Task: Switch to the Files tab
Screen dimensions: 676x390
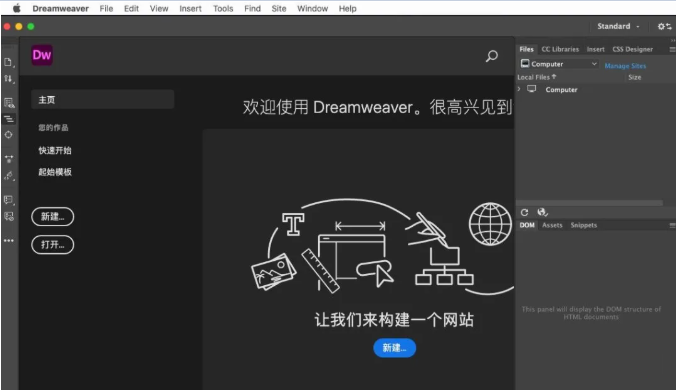Action: [x=526, y=49]
